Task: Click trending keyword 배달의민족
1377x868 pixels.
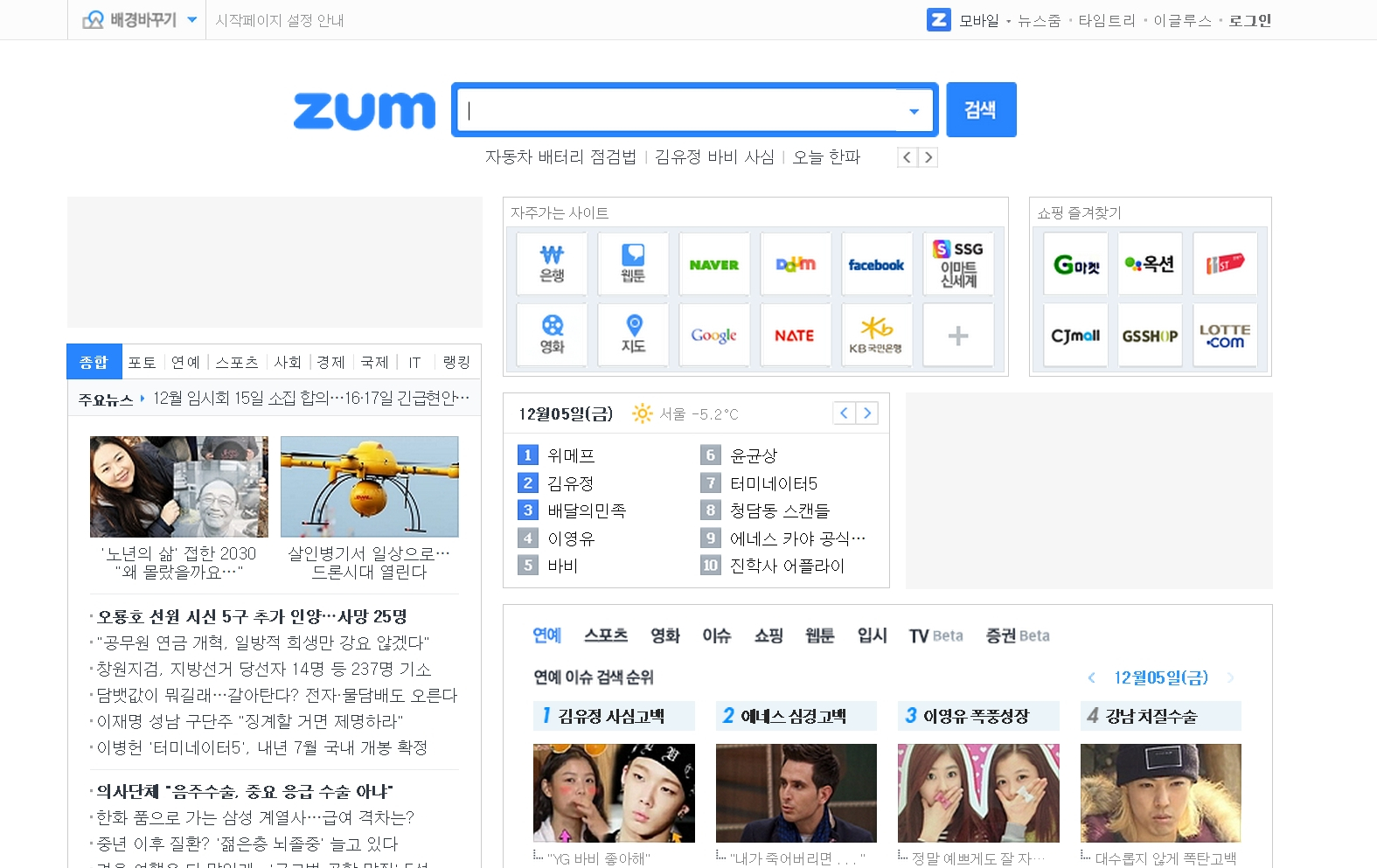Action: [587, 510]
